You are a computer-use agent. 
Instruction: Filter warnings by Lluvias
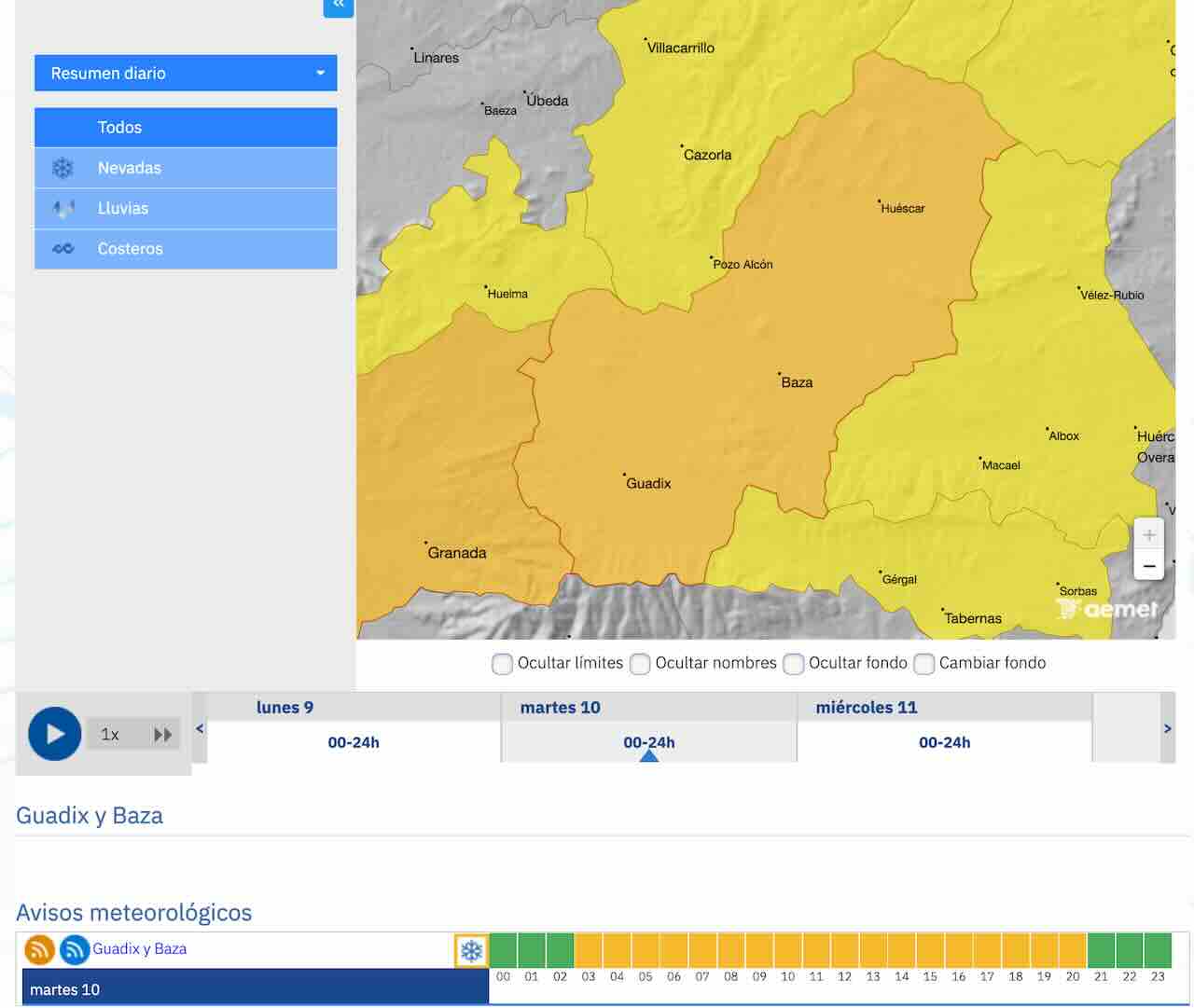186,208
